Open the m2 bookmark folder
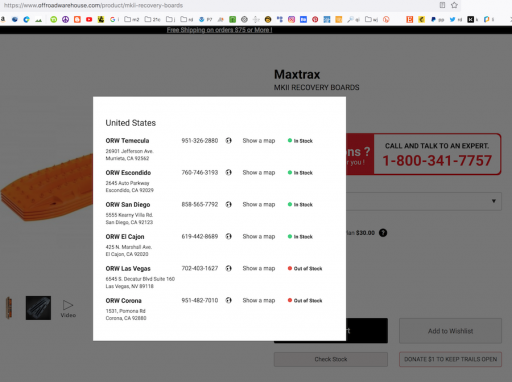The height and width of the screenshot is (382, 512). (x=132, y=20)
